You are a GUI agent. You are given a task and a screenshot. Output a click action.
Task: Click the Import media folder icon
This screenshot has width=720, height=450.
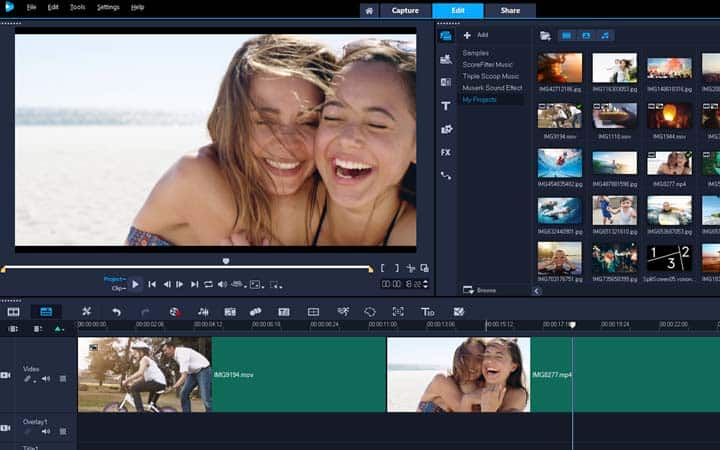pyautogui.click(x=545, y=35)
